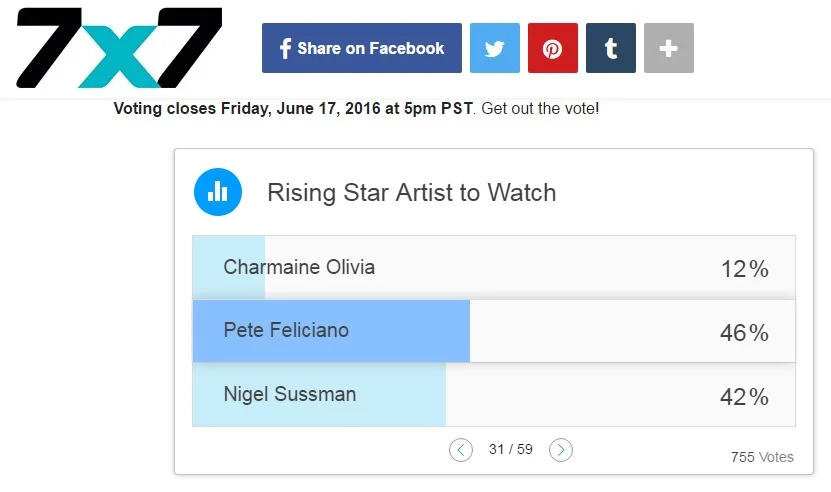Click the 7x7 logo
The image size is (831, 492).
tap(118, 48)
